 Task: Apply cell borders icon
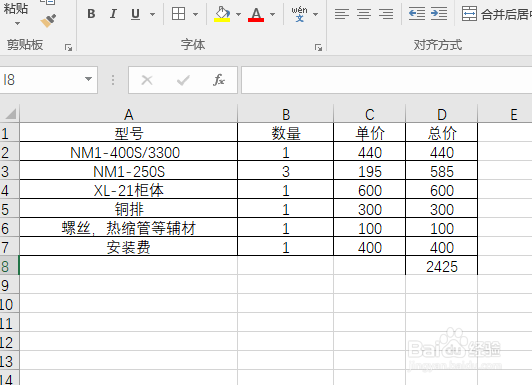coord(178,14)
